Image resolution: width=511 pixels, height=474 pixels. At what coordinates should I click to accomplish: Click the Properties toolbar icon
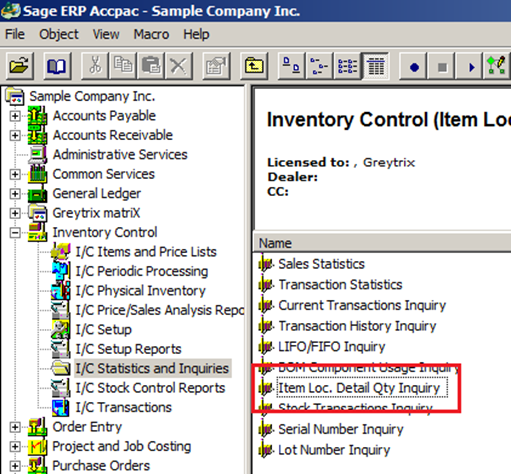tap(216, 65)
